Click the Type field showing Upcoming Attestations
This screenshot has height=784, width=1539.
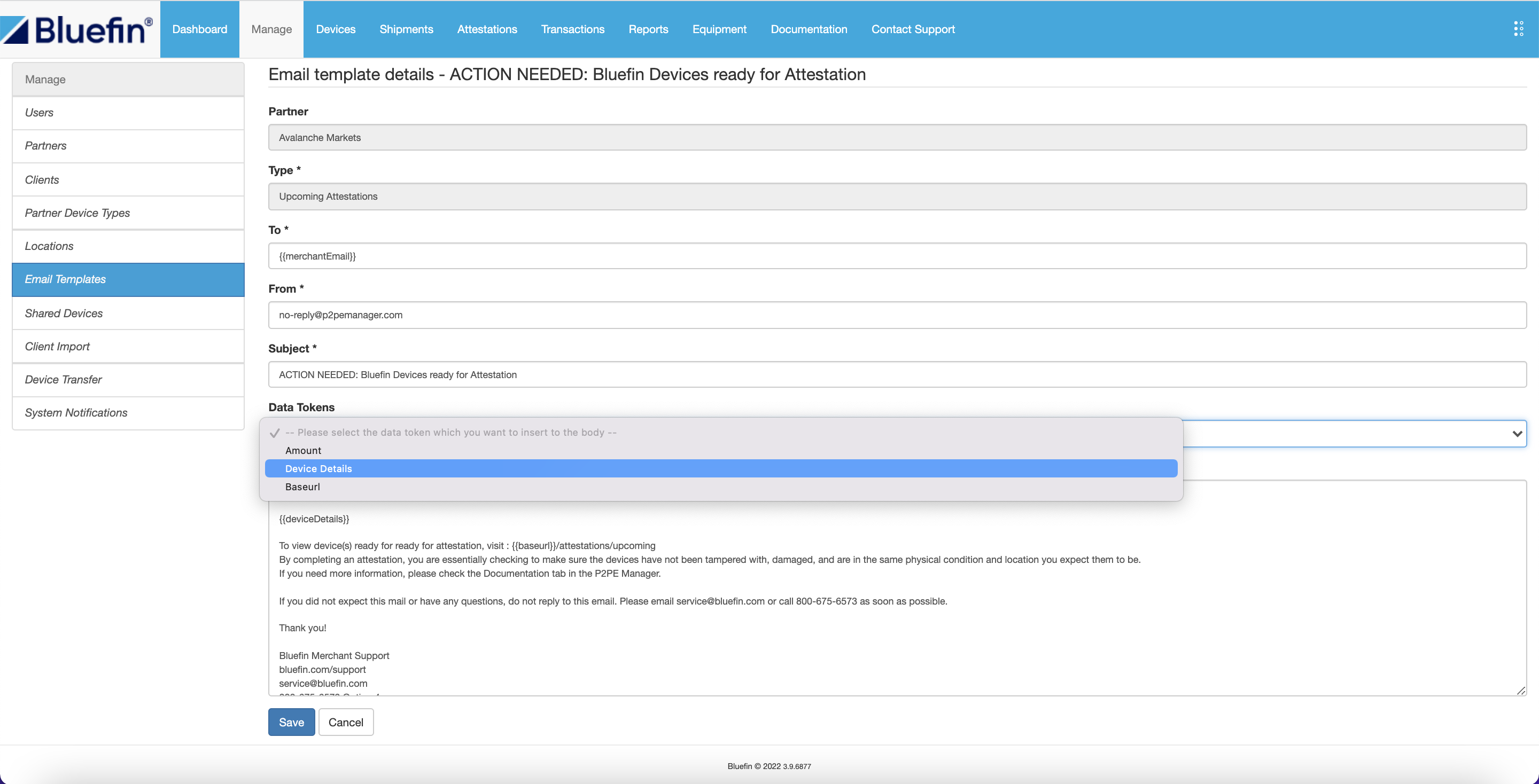pos(897,197)
